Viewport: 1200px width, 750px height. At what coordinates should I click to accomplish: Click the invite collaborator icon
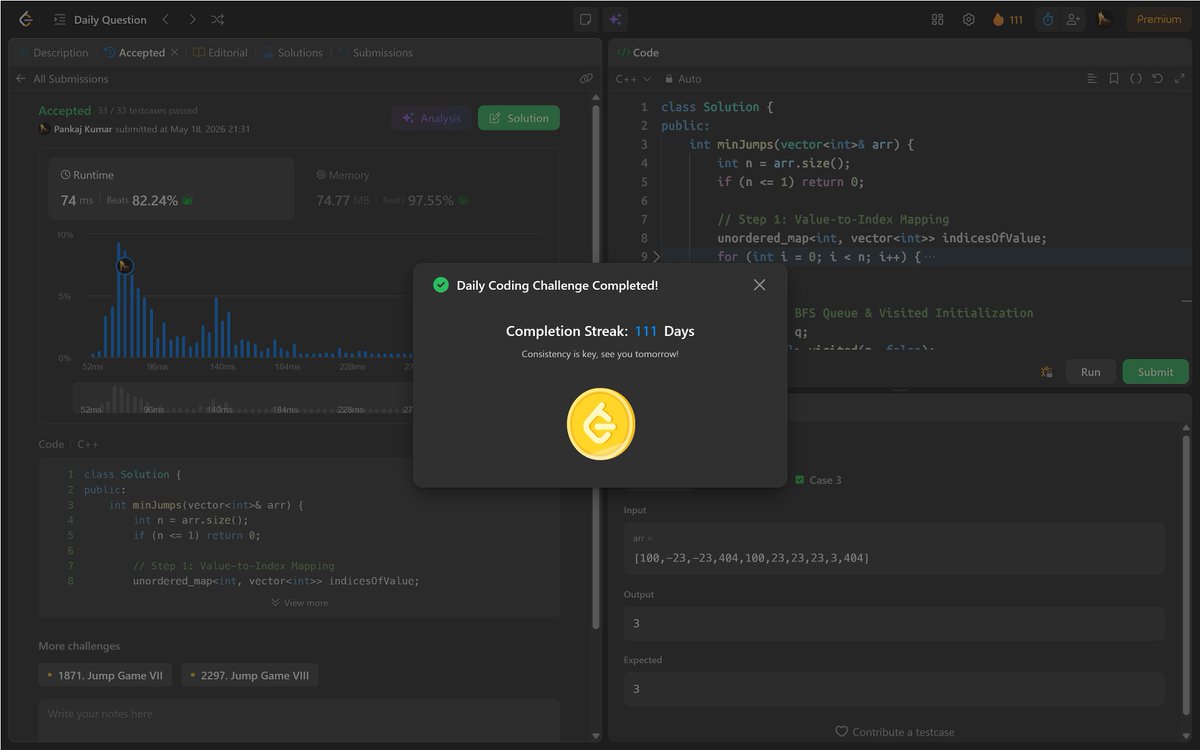click(1073, 19)
